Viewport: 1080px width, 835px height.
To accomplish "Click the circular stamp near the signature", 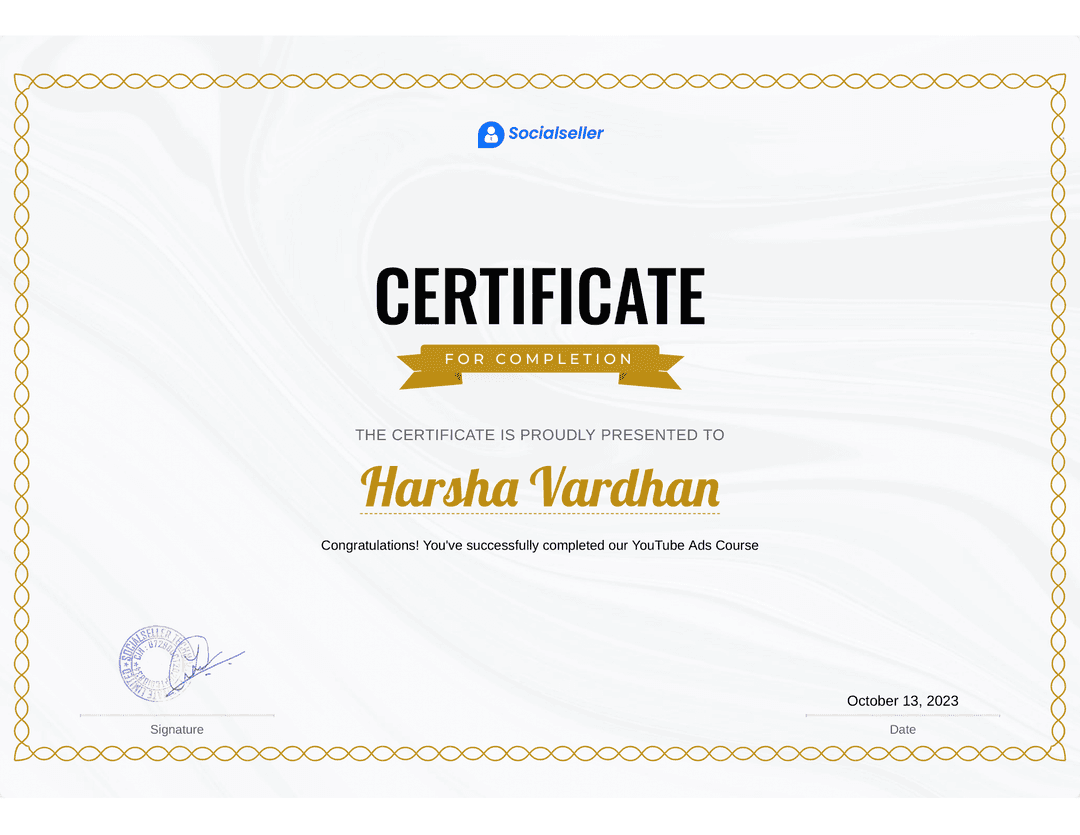I will click(x=150, y=665).
